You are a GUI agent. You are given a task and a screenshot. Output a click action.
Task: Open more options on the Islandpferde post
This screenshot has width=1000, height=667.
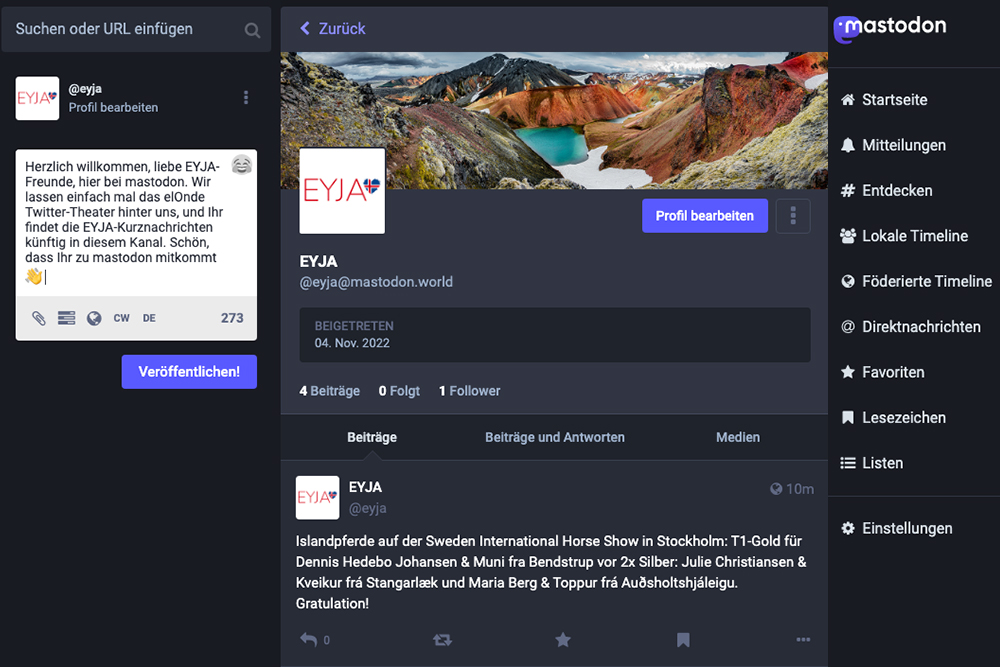803,640
